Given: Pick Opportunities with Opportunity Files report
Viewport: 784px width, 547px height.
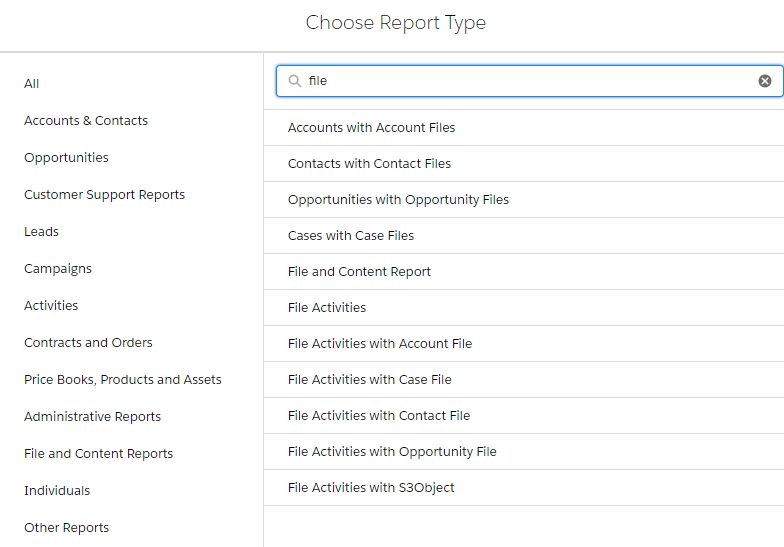Looking at the screenshot, I should click(398, 200).
